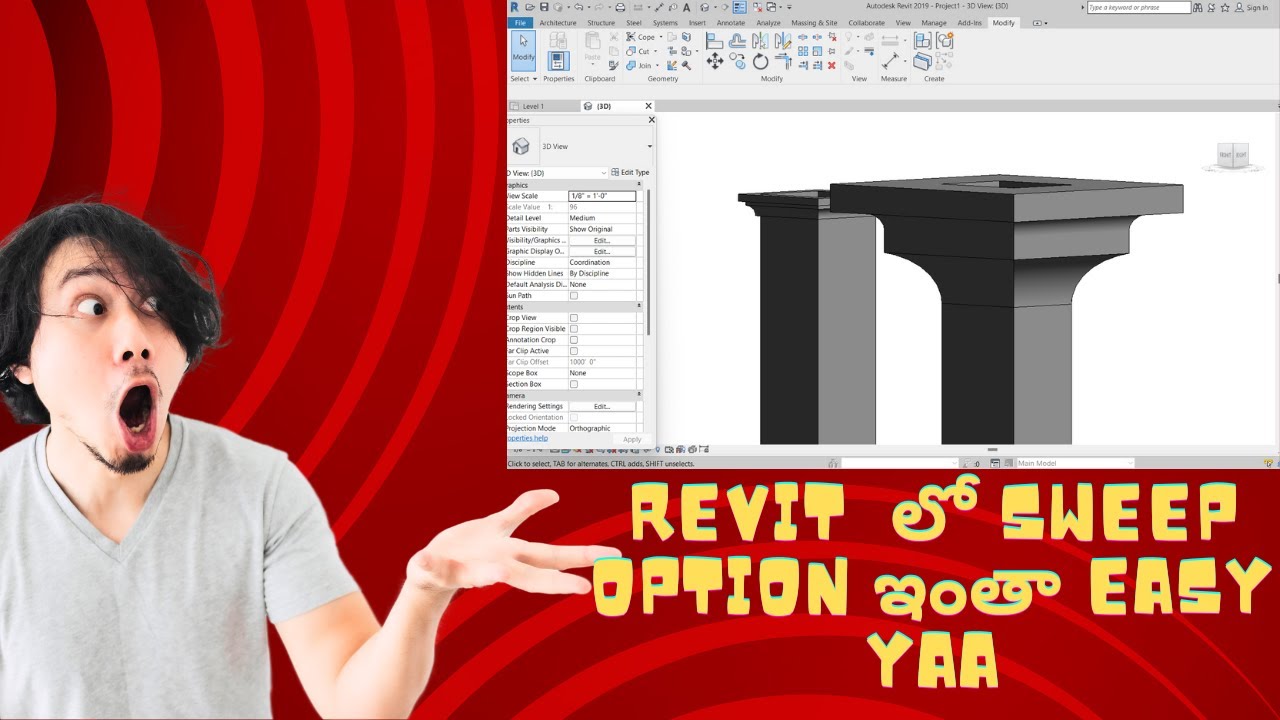1280x720 pixels.
Task: Select the Offset tool
Action: pyautogui.click(x=737, y=41)
